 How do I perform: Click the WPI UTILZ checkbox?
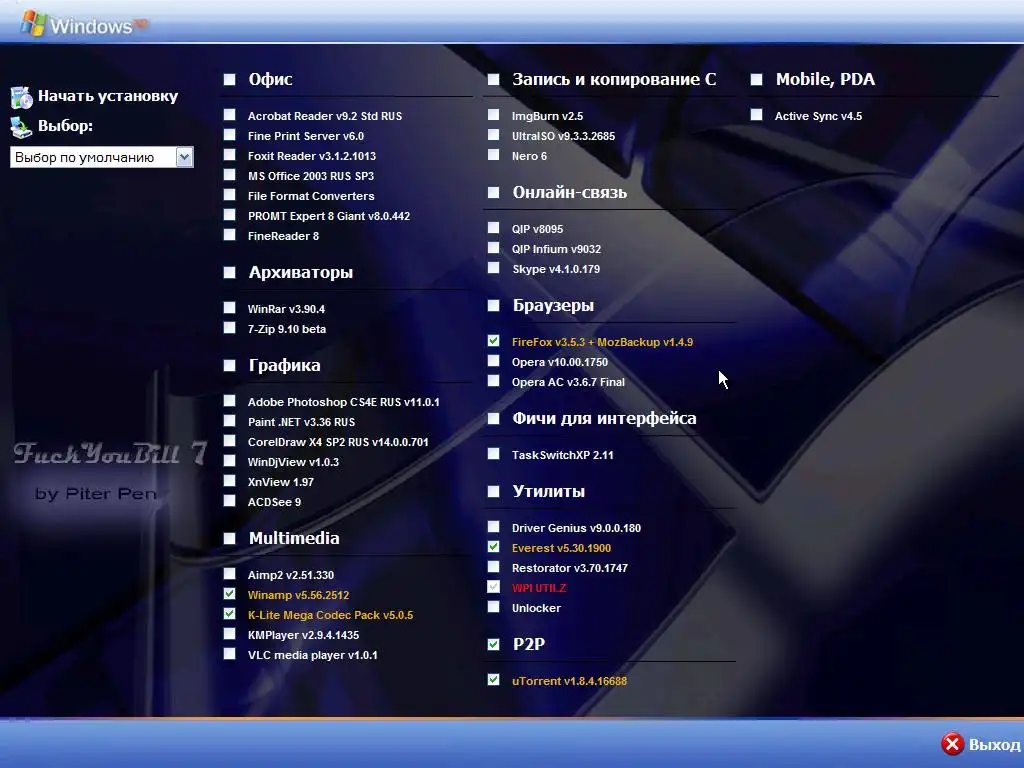click(x=494, y=586)
